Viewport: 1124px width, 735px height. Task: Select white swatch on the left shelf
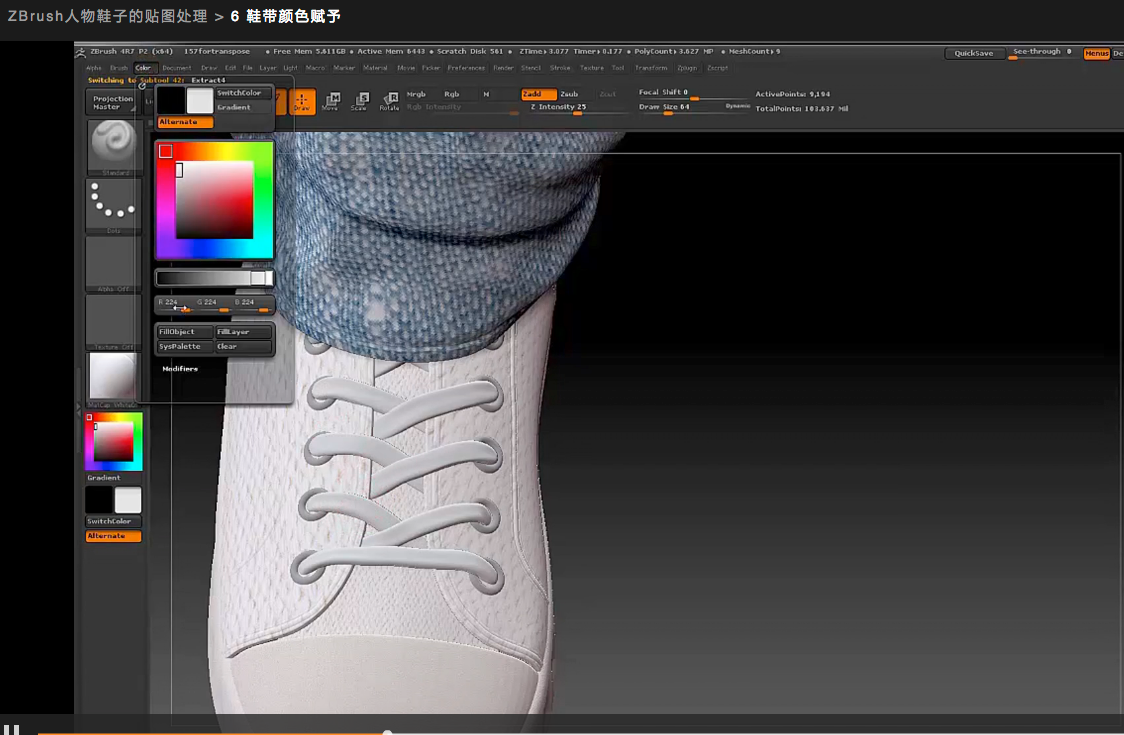click(x=128, y=500)
